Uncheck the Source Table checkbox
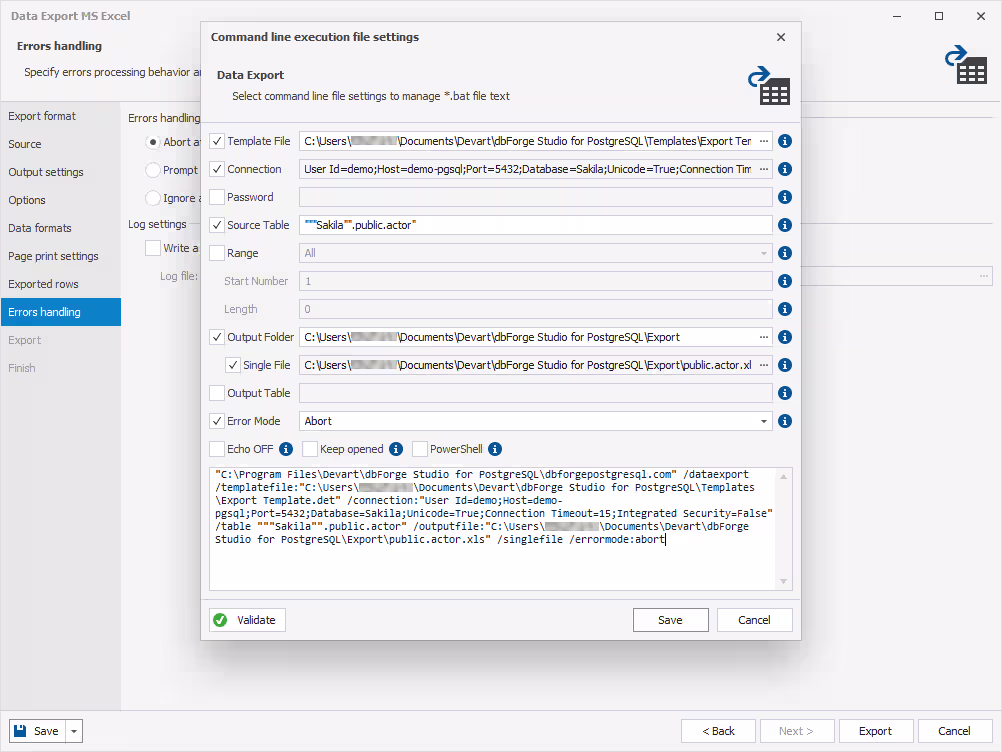The width and height of the screenshot is (1002, 752). (217, 225)
